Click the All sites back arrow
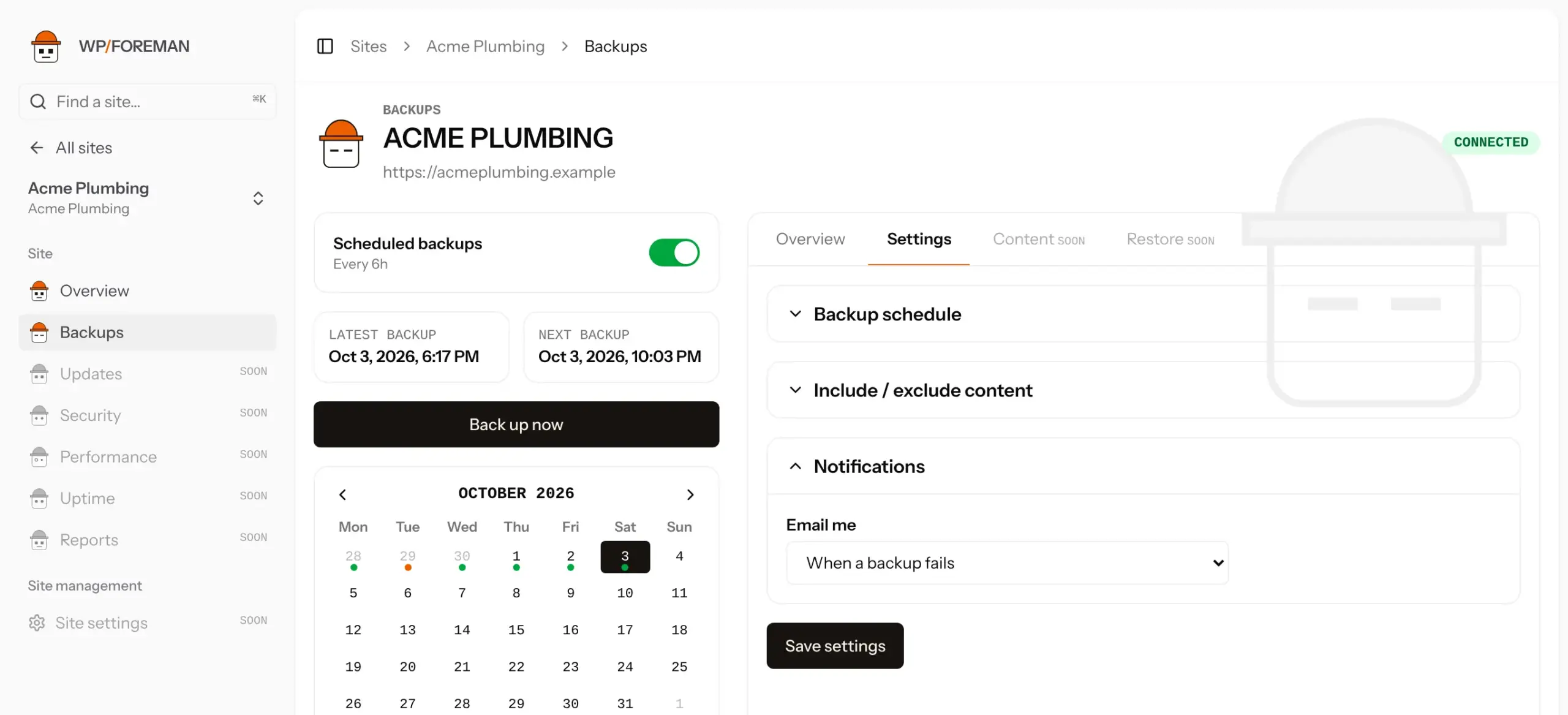The height and width of the screenshot is (715, 1568). [x=37, y=148]
